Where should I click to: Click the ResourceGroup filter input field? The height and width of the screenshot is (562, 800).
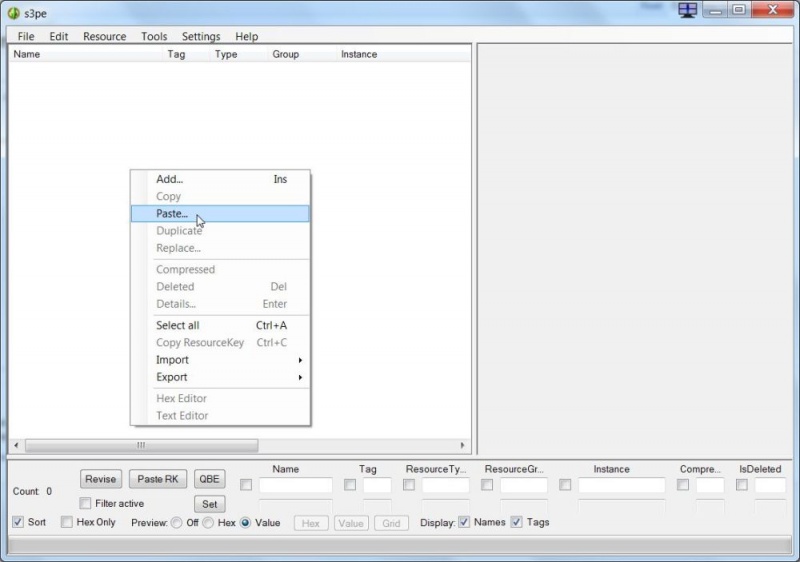pos(524,485)
